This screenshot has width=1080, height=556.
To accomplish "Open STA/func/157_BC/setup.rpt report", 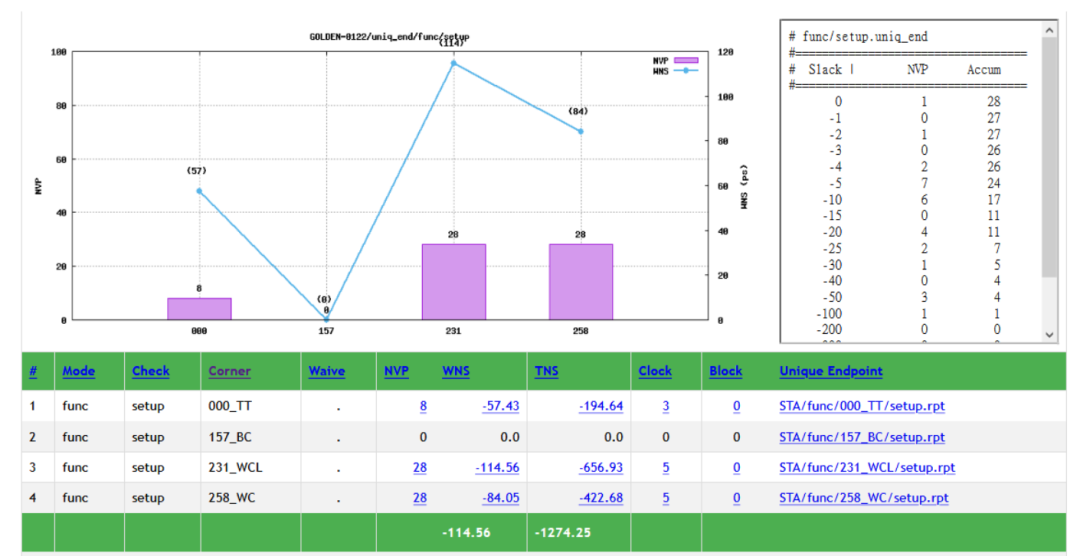I will (862, 437).
